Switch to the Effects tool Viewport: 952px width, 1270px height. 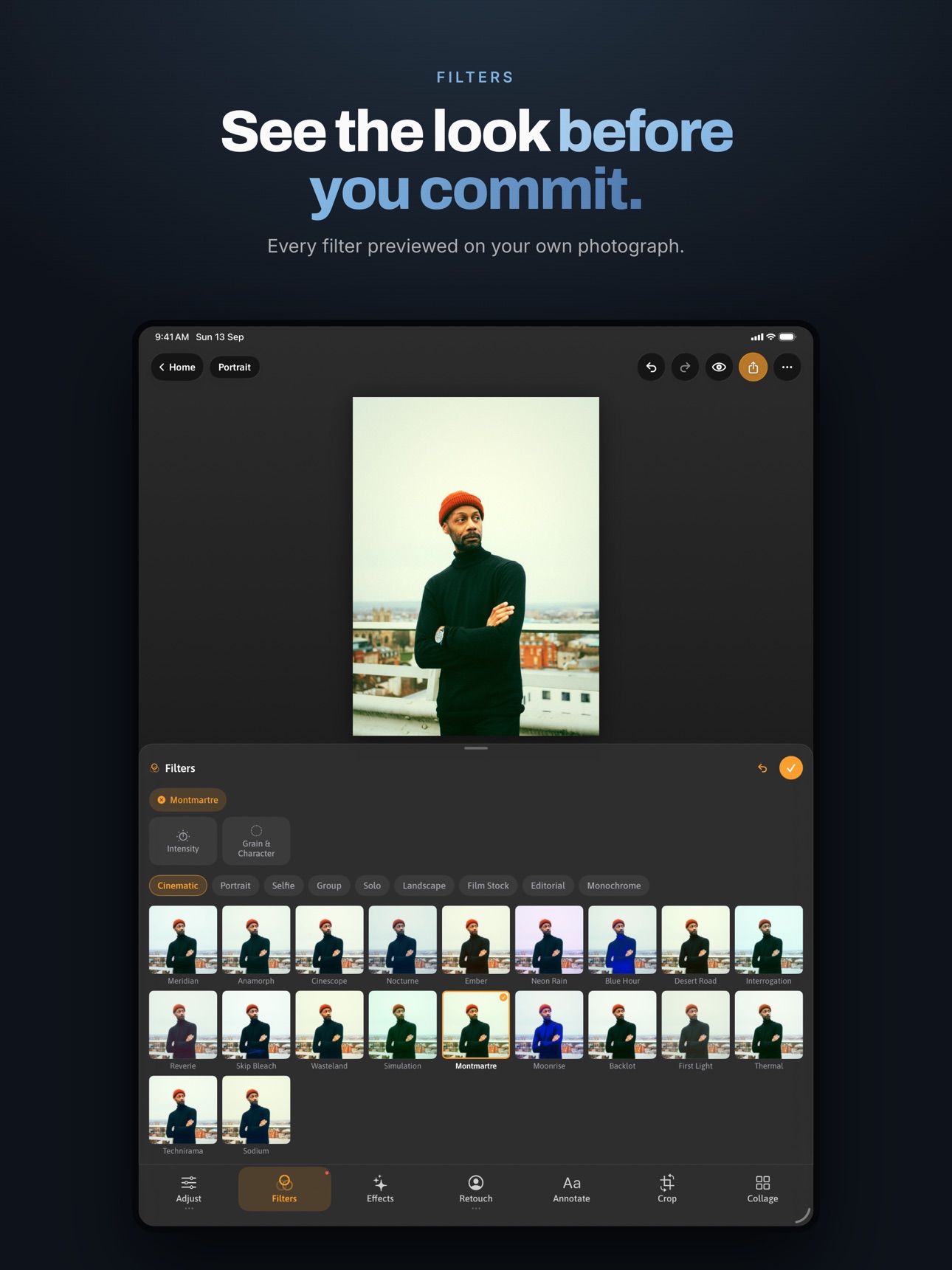coord(380,1189)
